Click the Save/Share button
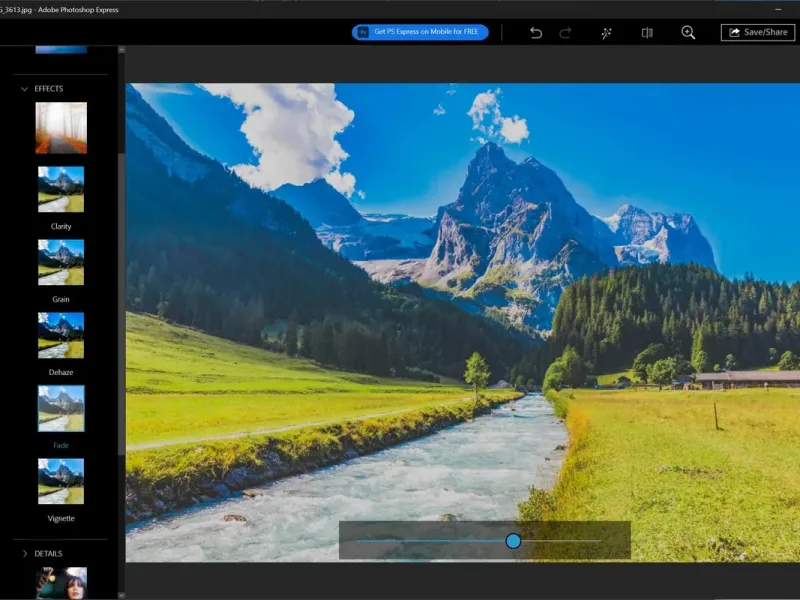800x600 pixels. click(758, 32)
